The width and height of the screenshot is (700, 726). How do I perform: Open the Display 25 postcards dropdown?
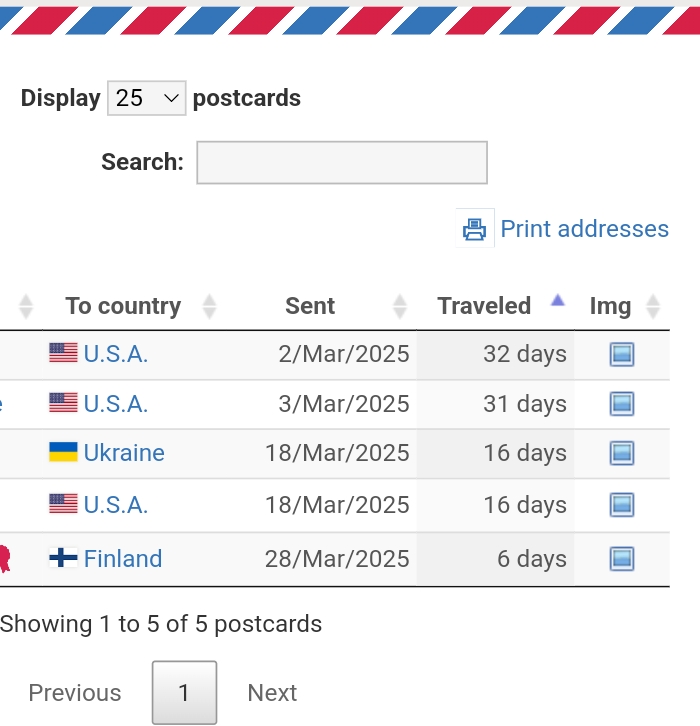click(146, 98)
